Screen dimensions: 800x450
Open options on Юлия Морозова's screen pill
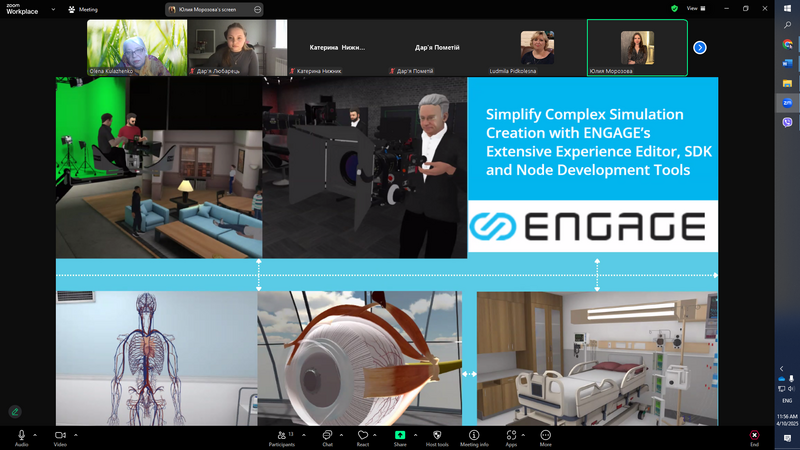tap(257, 9)
